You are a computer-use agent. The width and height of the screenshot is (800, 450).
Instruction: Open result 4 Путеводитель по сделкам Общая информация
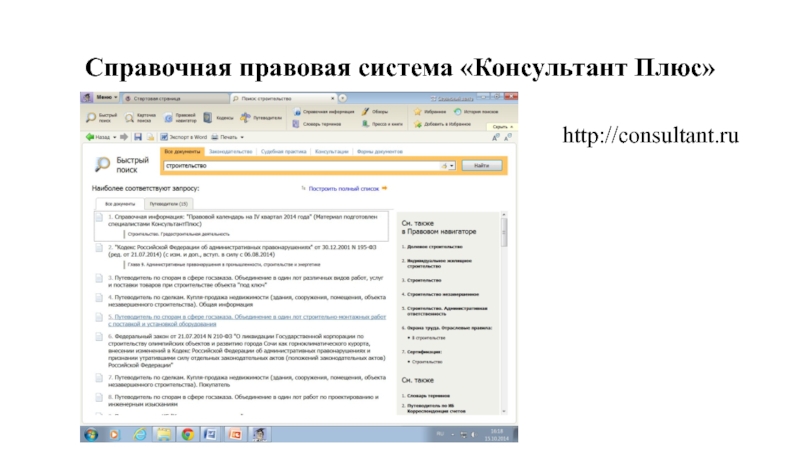point(247,301)
